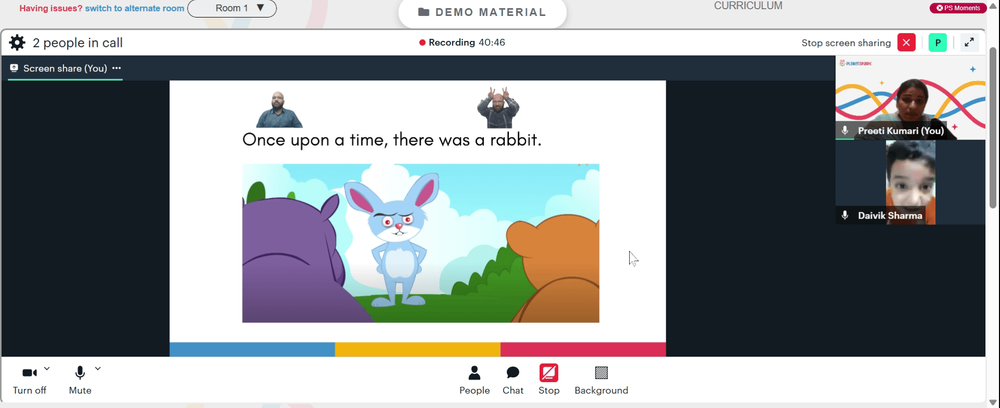
Task: Click the rabbit cartoon illustration
Action: coord(420,243)
